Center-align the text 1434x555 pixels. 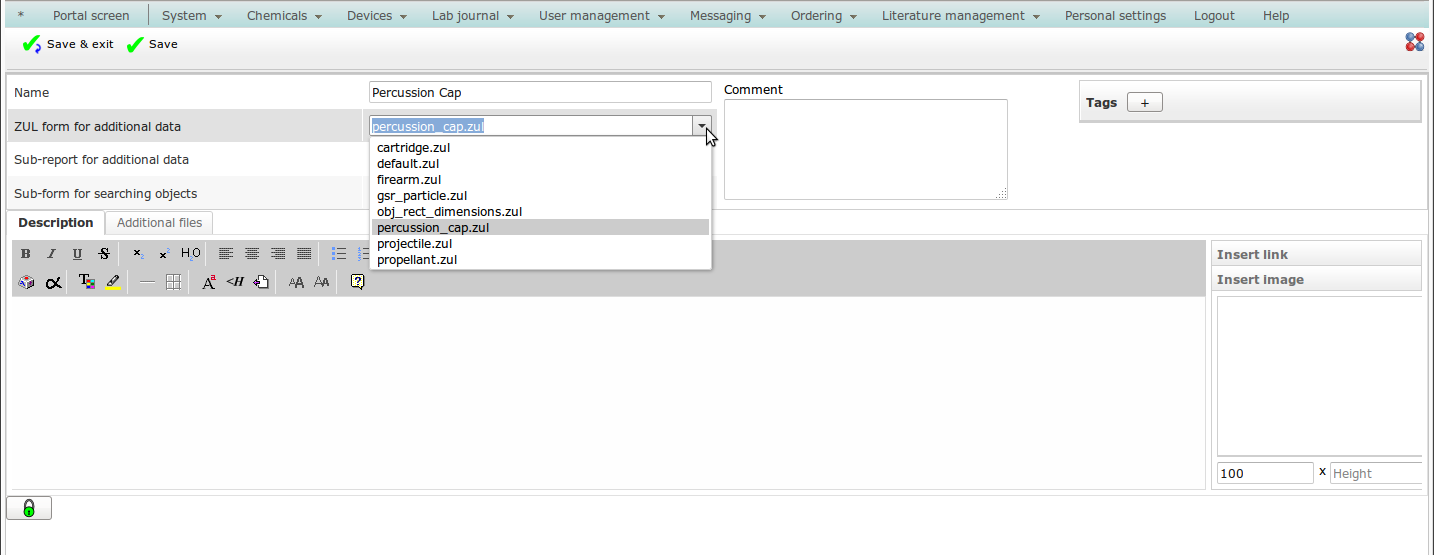pos(252,254)
